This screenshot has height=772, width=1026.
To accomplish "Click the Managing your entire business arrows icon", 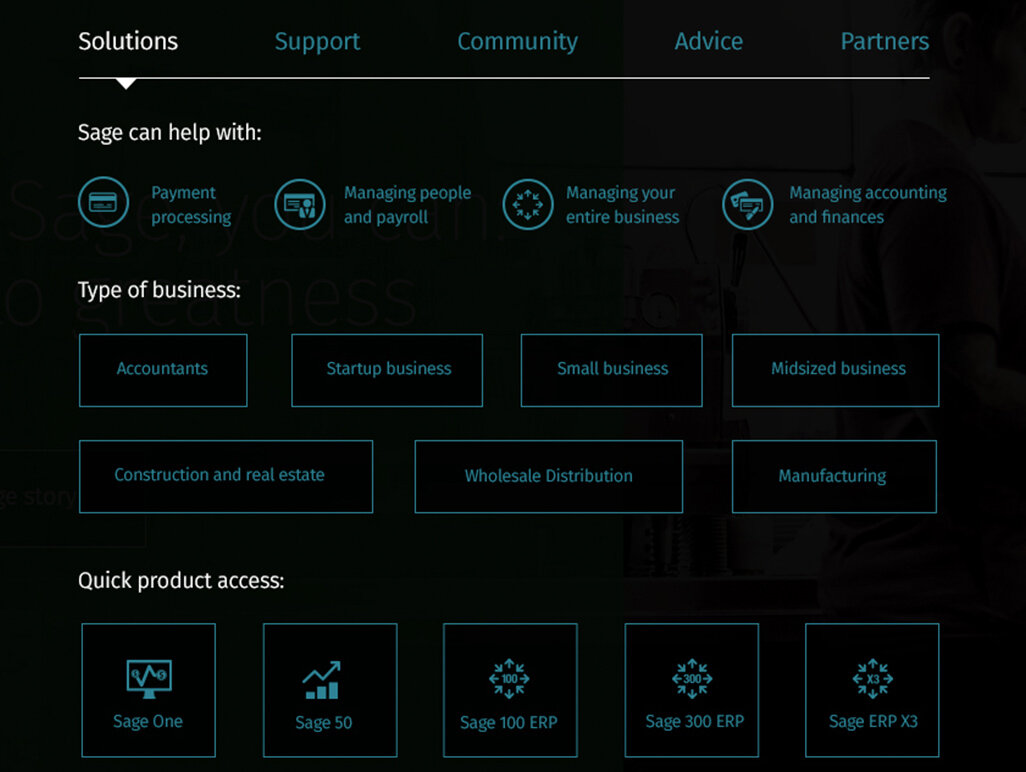I will click(527, 205).
